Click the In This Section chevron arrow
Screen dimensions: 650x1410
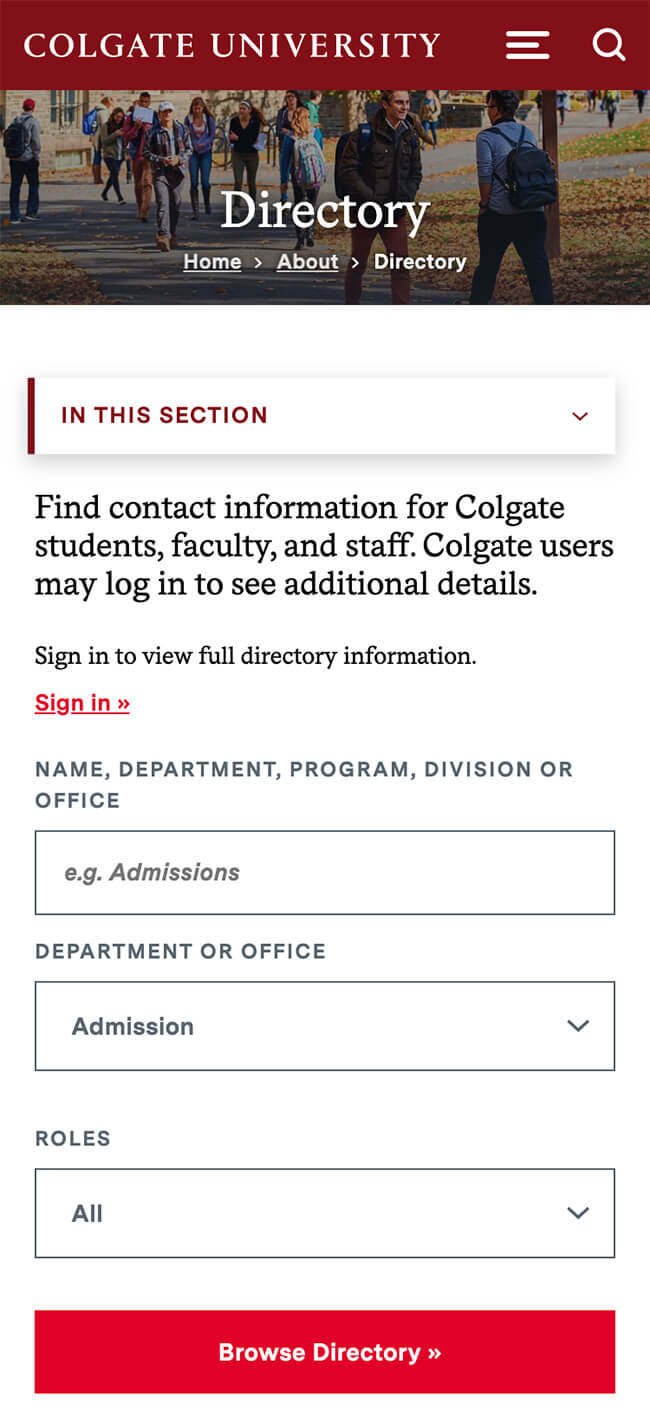[580, 416]
